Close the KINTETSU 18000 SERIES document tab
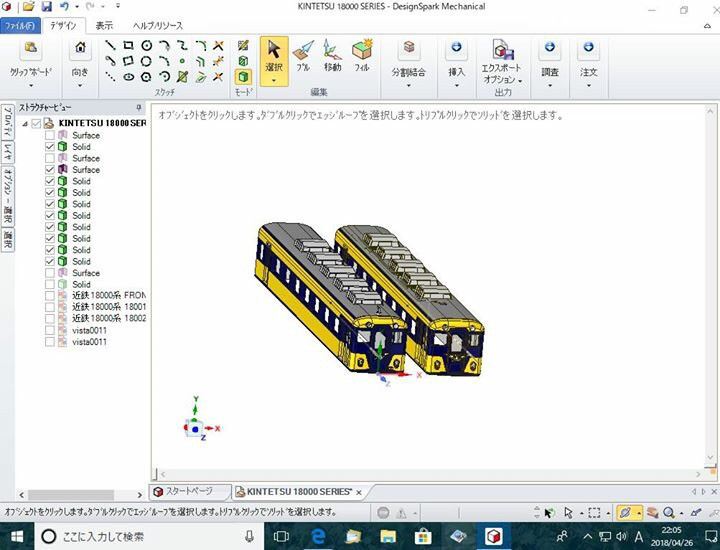The height and width of the screenshot is (550, 720). [x=359, y=492]
